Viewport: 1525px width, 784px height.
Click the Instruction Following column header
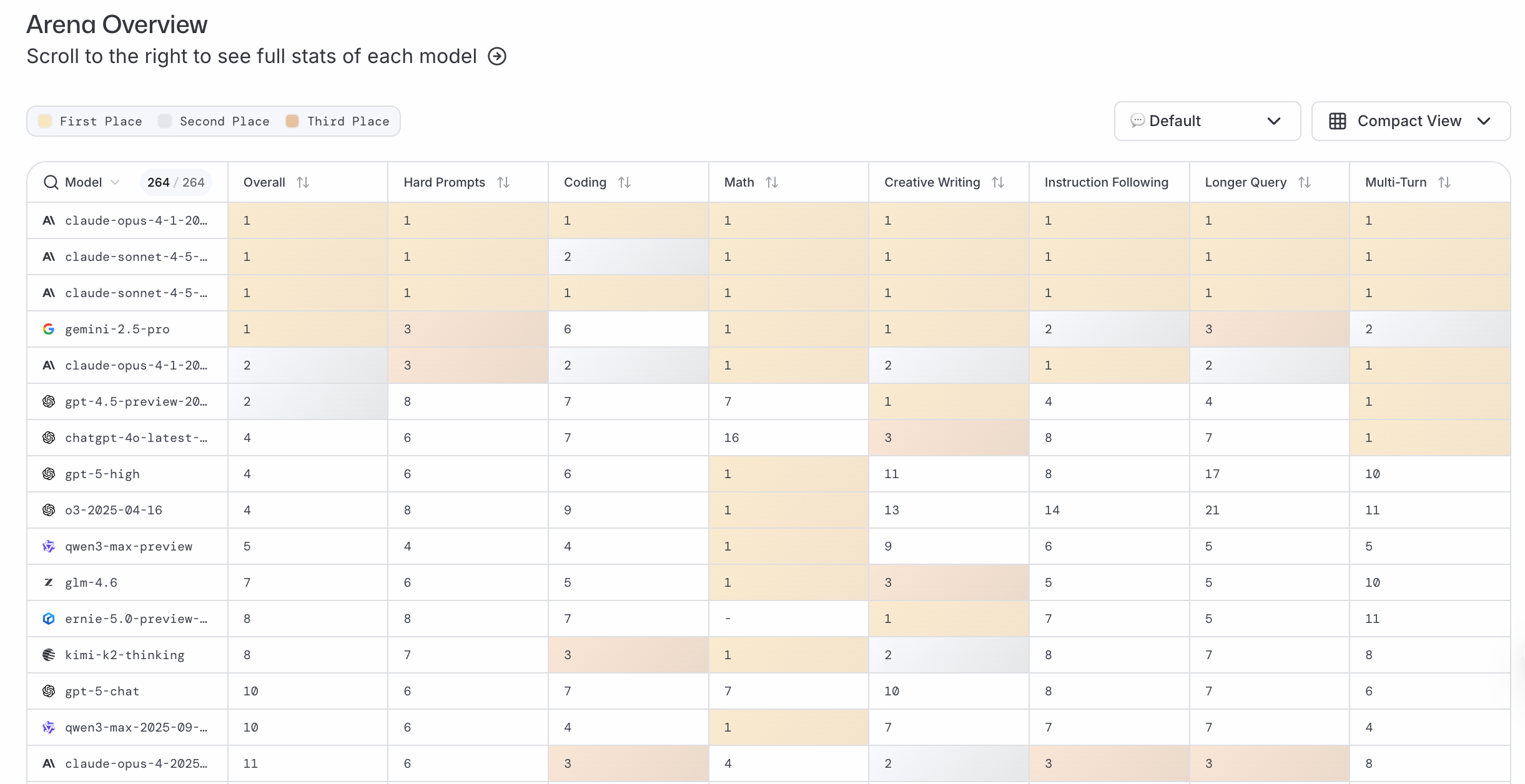(x=1106, y=182)
